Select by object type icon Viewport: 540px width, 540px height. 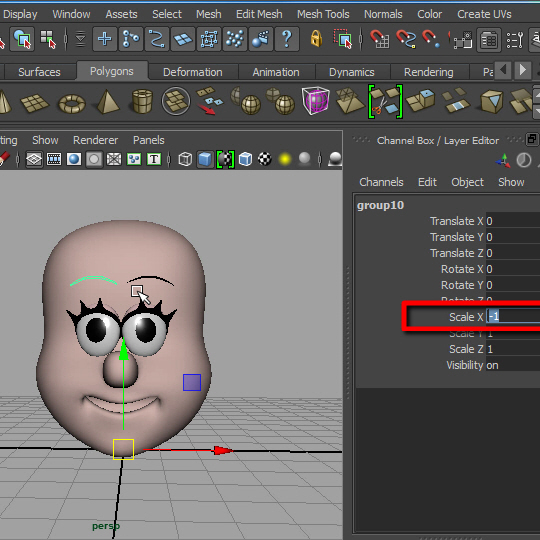22,39
